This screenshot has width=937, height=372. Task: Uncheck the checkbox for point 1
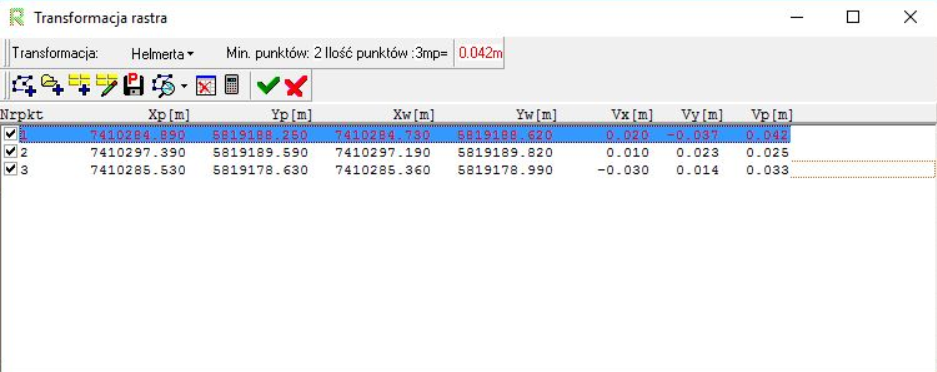click(10, 134)
